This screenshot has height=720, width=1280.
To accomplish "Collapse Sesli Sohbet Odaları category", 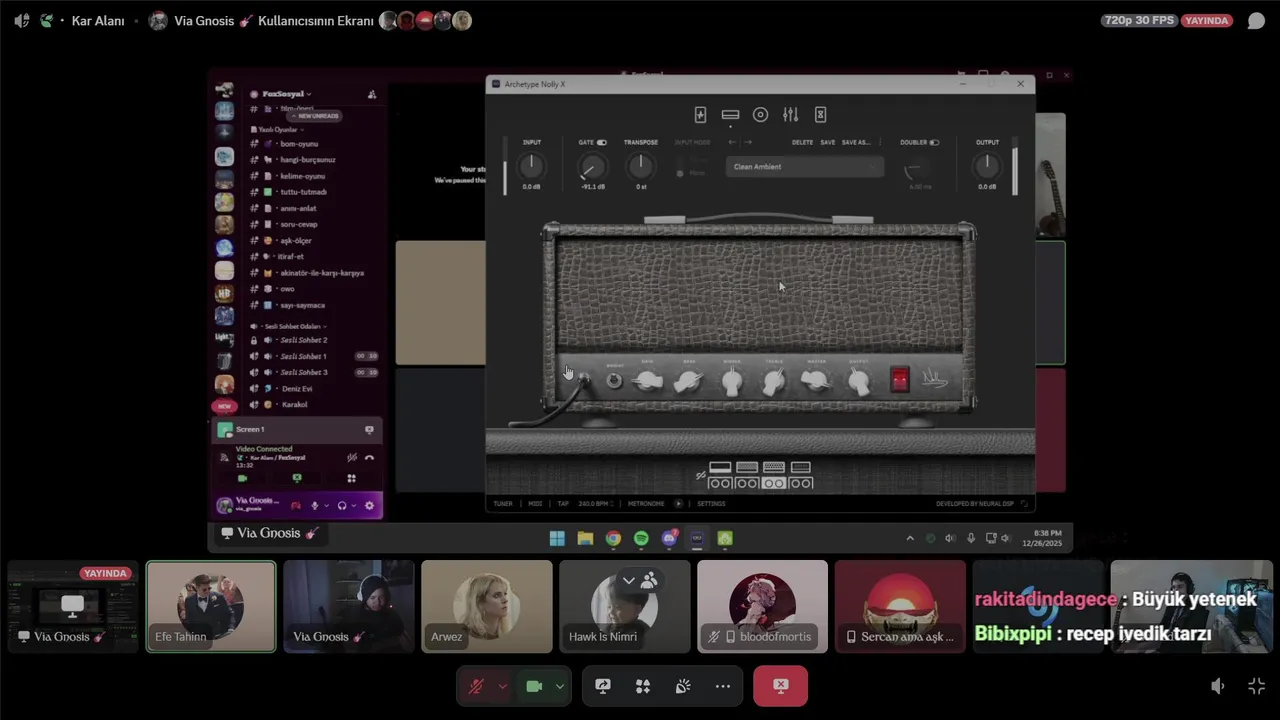I will coord(290,326).
